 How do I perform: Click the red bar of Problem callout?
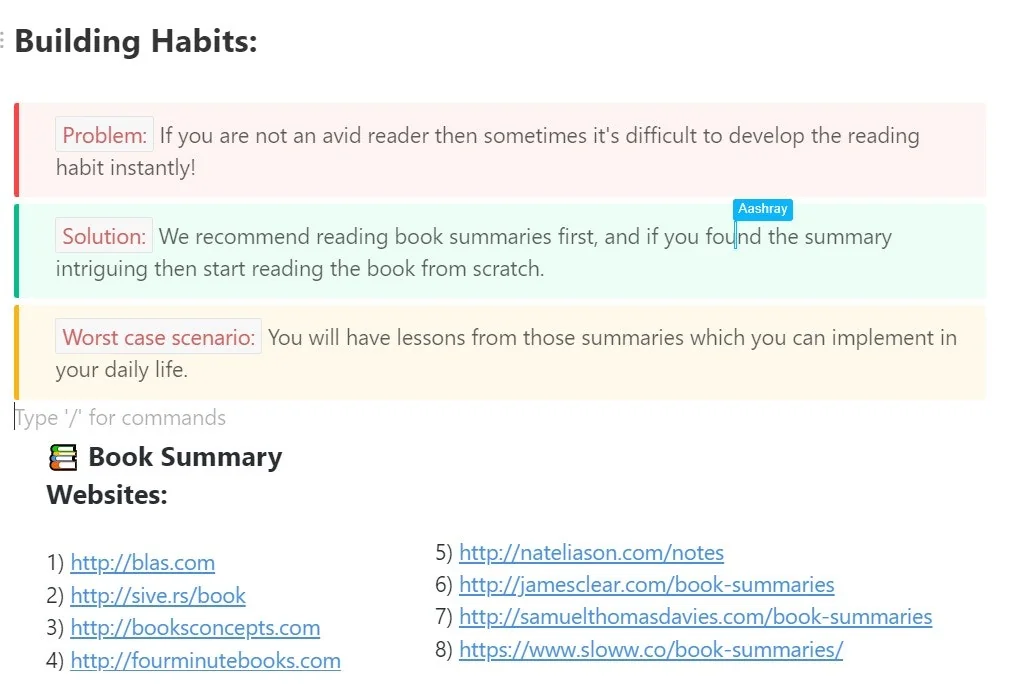pos(17,150)
